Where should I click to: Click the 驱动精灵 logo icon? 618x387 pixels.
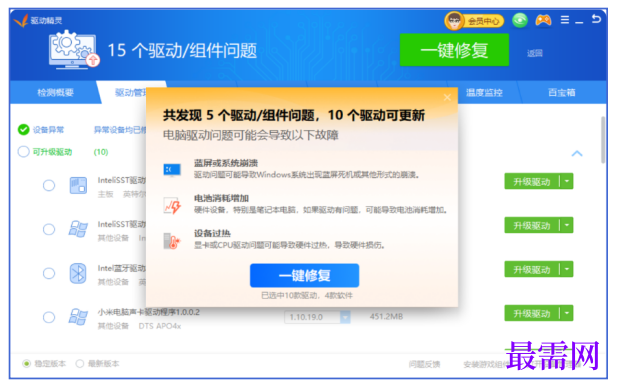[21, 20]
